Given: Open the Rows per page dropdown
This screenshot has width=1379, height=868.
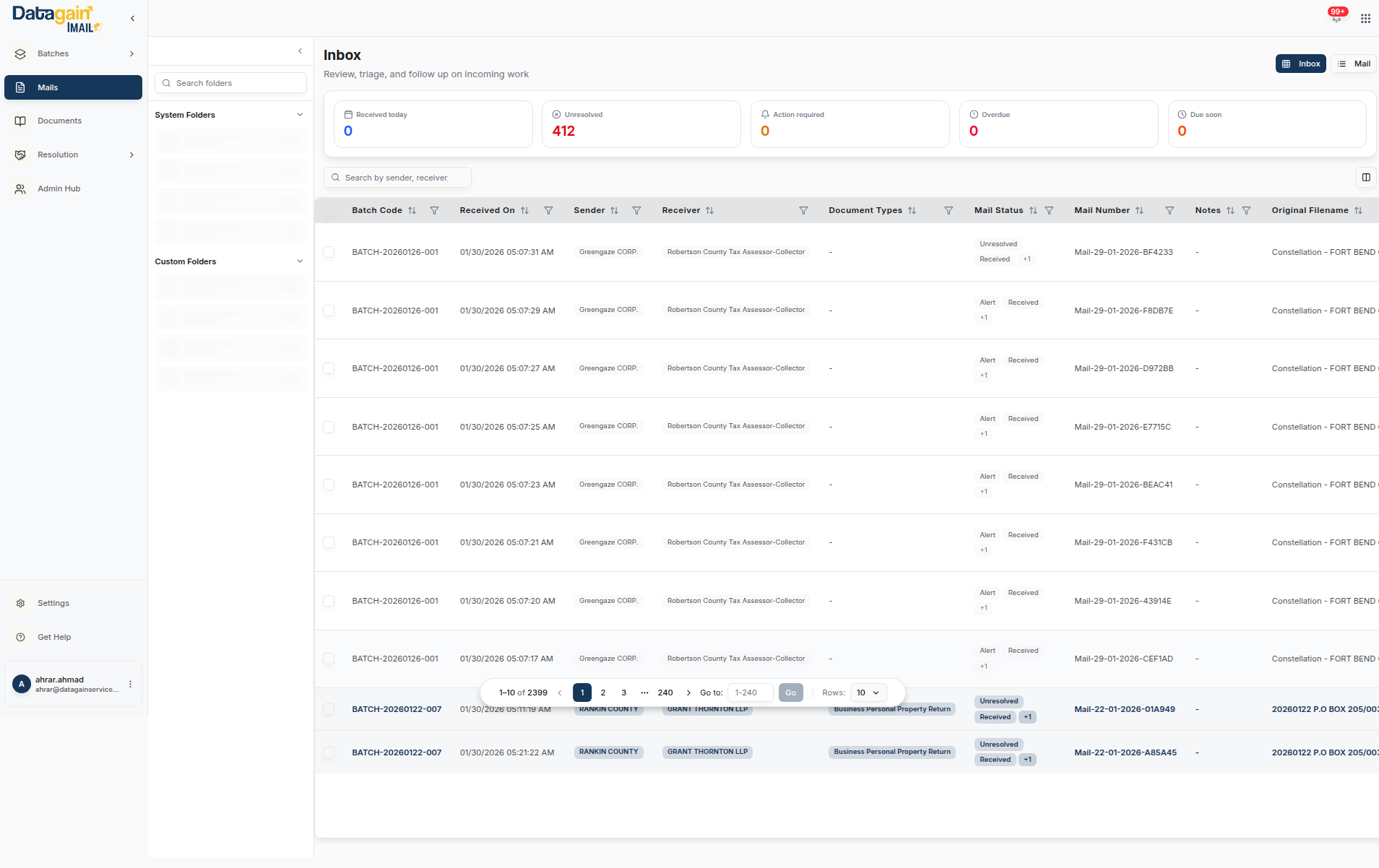Looking at the screenshot, I should (x=868, y=693).
